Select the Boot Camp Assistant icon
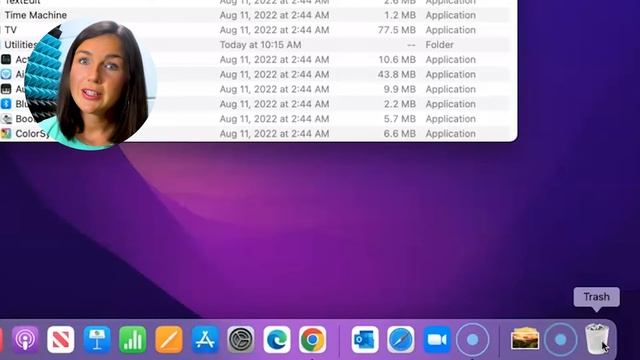Image resolution: width=640 pixels, height=360 pixels. [x=6, y=119]
